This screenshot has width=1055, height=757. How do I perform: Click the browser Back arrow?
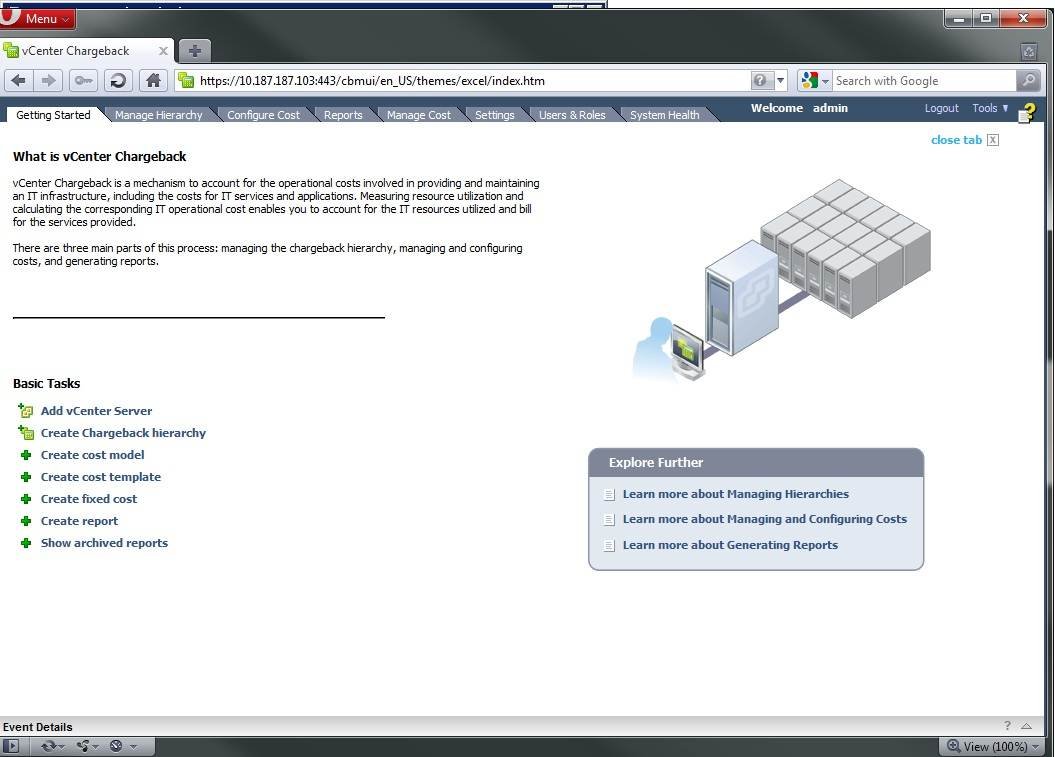click(x=19, y=81)
